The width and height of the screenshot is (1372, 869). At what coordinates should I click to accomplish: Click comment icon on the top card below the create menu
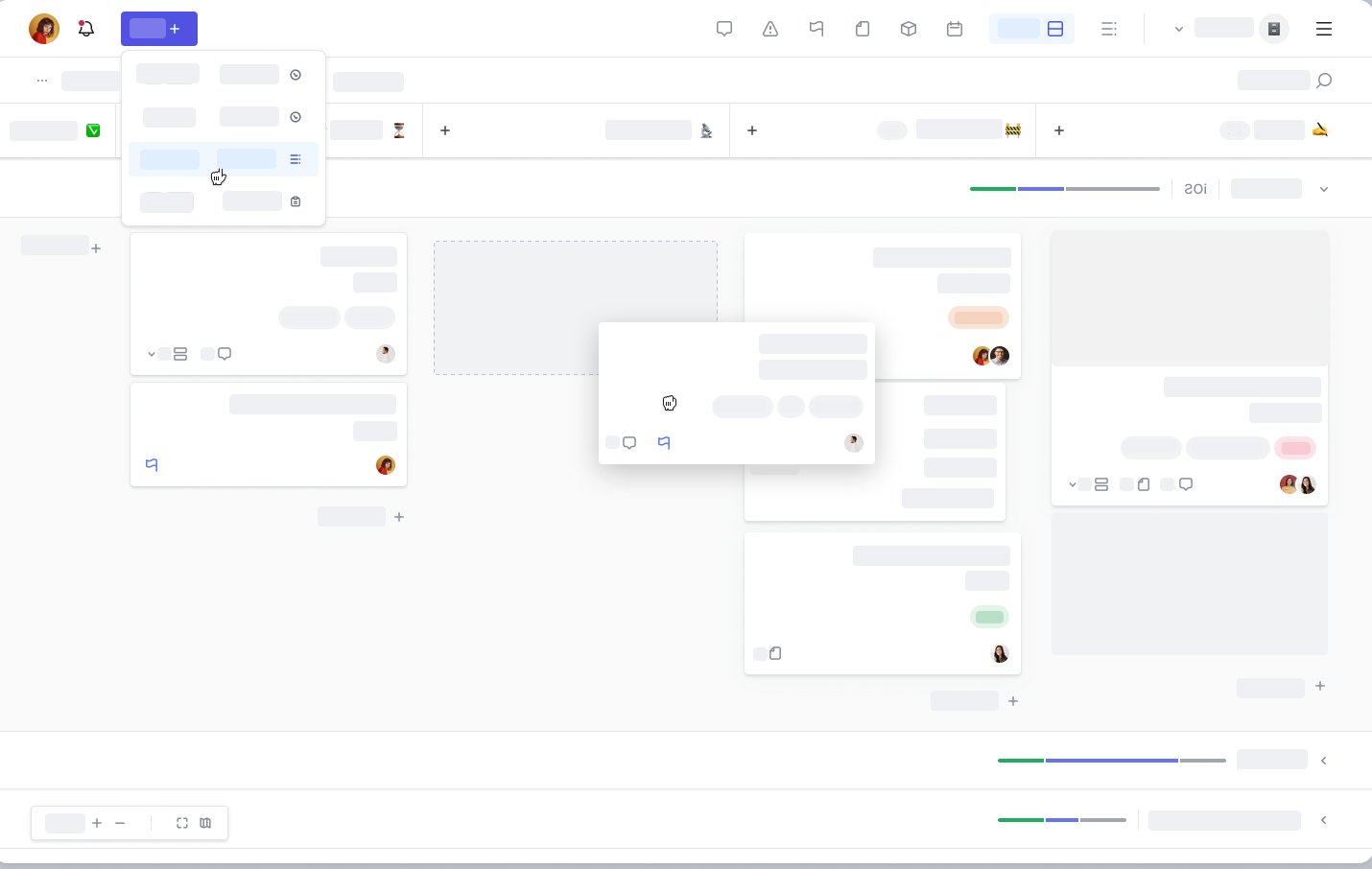[225, 354]
